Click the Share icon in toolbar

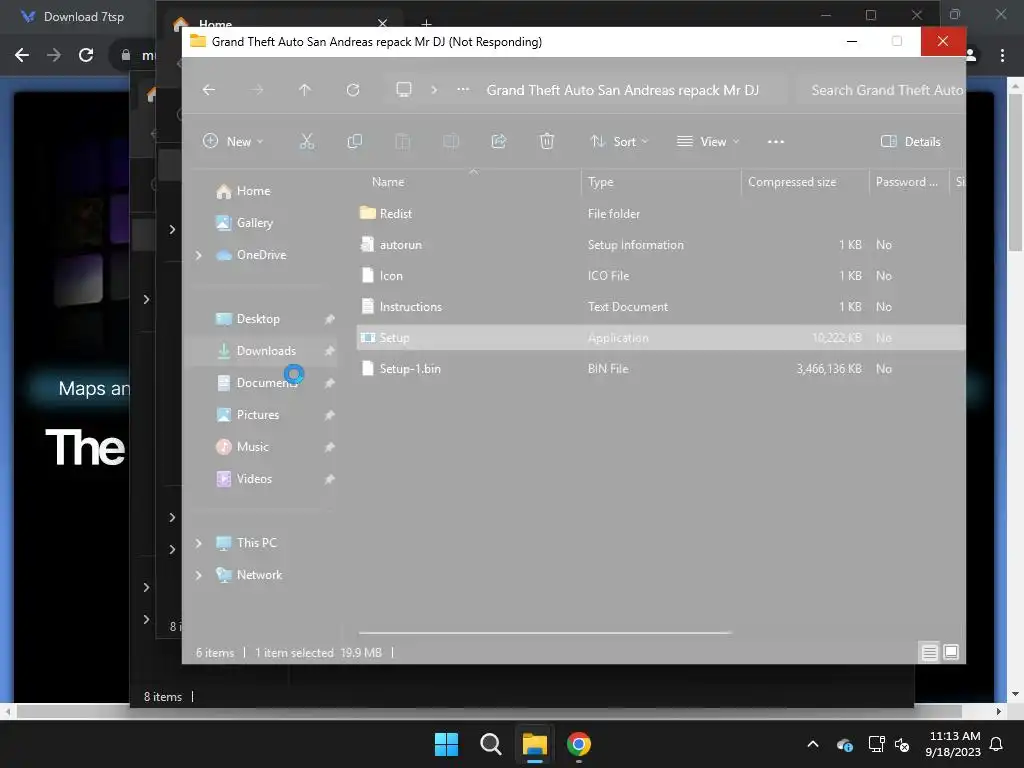tap(499, 141)
